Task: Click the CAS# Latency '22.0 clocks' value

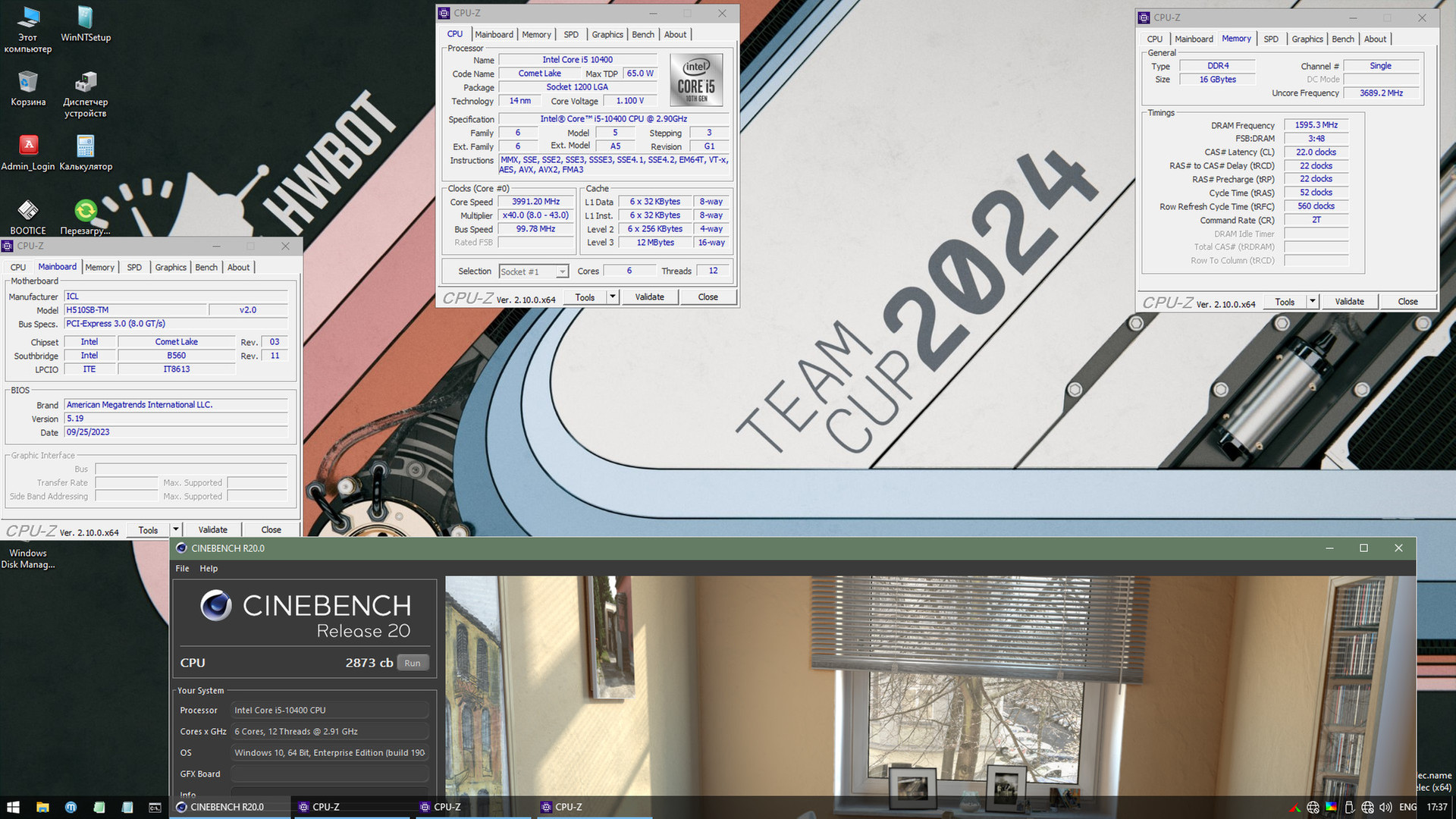Action: coord(1316,152)
